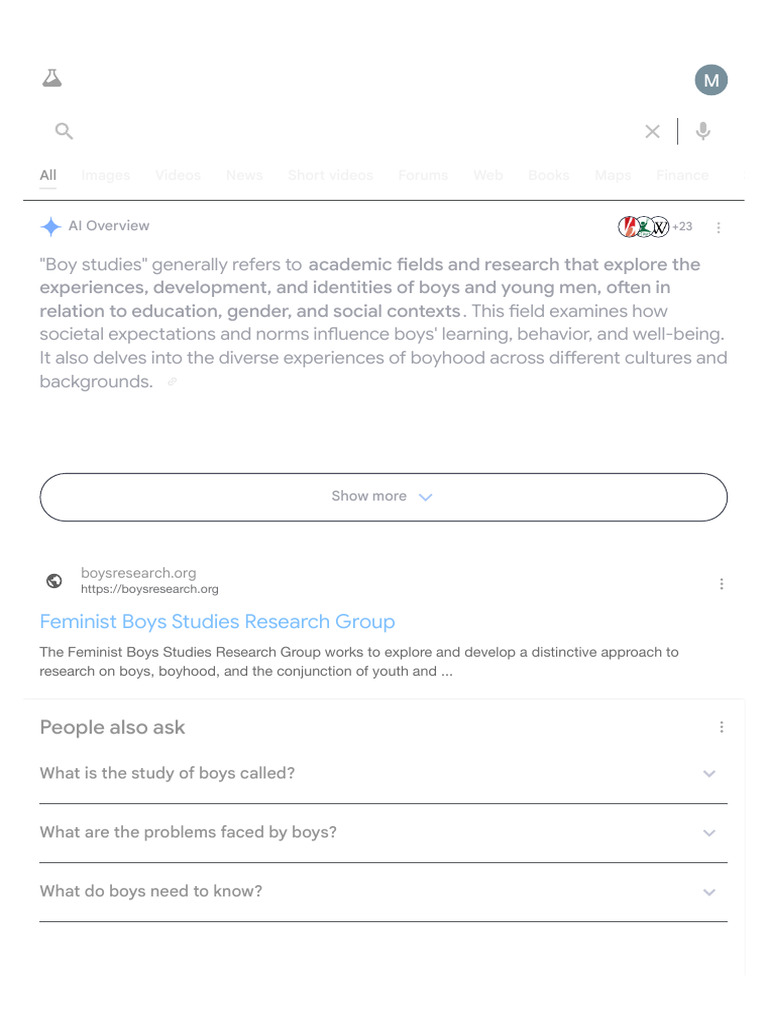Expand "What do boys need to know?"
This screenshot has height=1024, width=768.
[383, 891]
